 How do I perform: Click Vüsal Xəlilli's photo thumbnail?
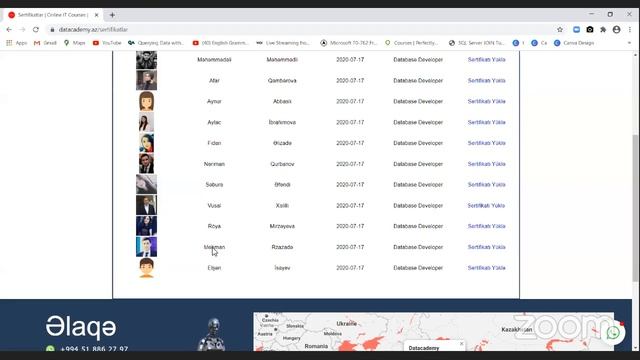tap(146, 205)
